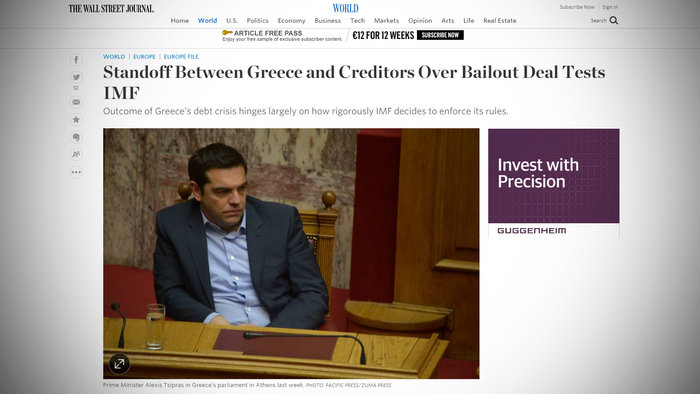Click GUGGENHEIM logo text in ad

531,231
